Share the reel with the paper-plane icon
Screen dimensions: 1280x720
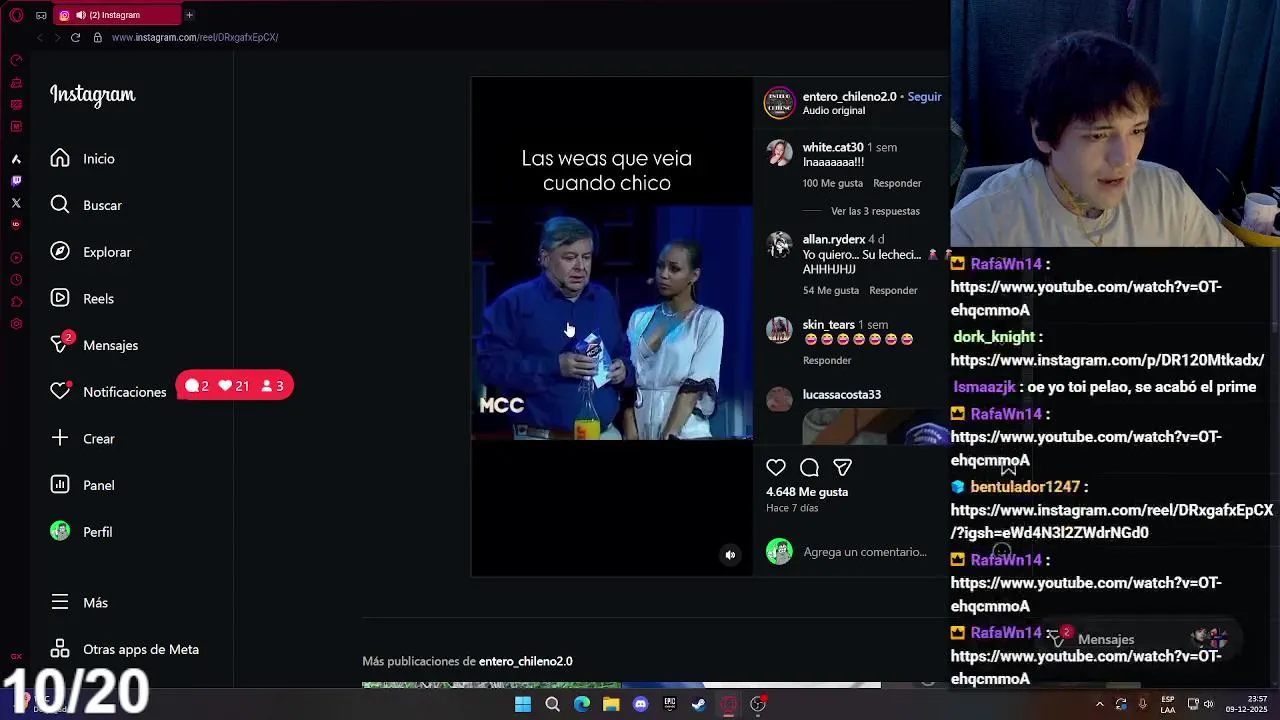(x=842, y=467)
